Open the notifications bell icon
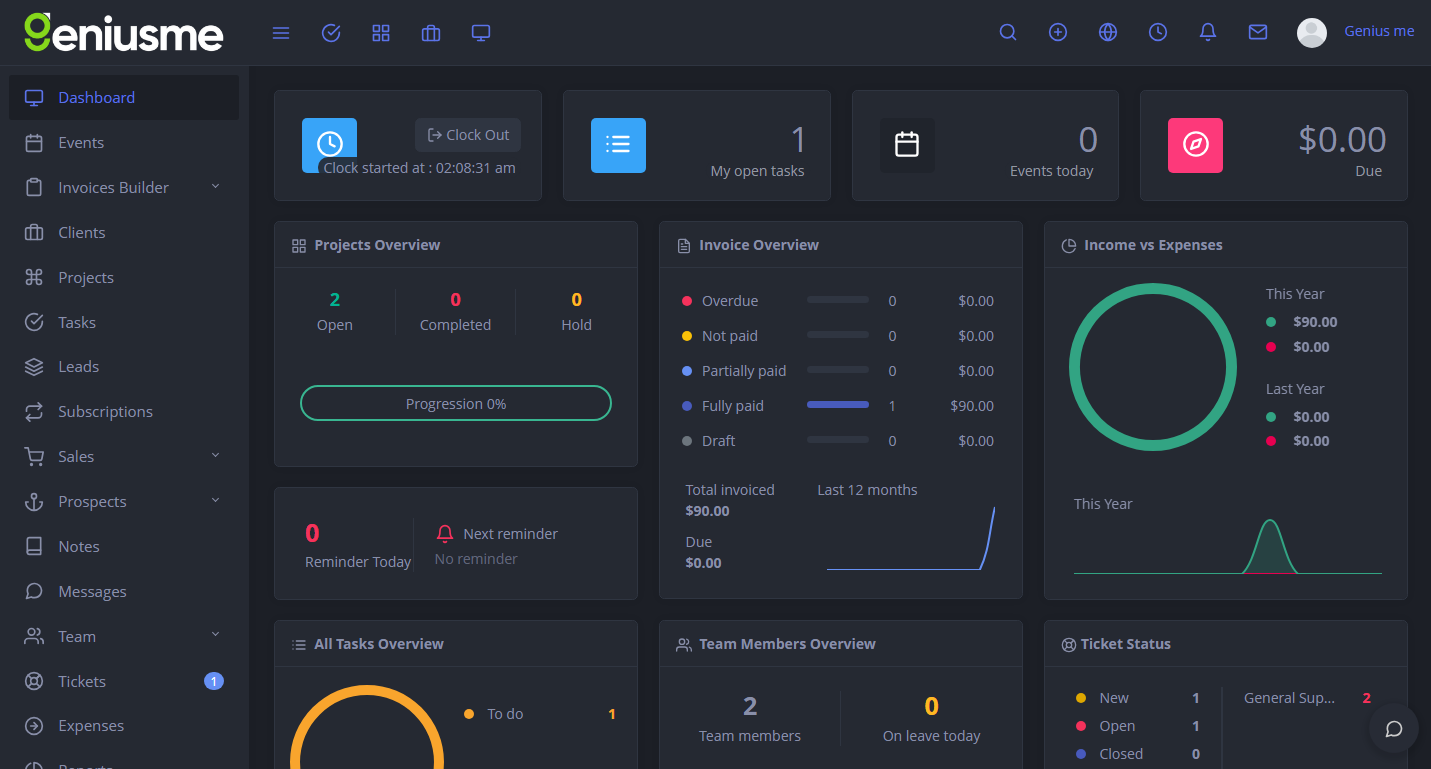 (1208, 32)
